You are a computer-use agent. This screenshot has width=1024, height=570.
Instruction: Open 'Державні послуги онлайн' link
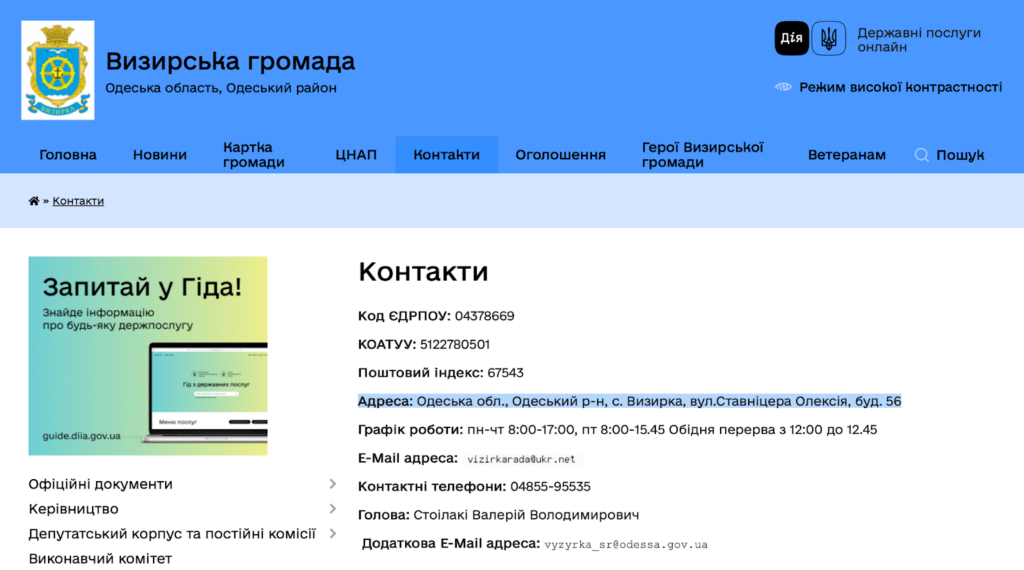918,40
